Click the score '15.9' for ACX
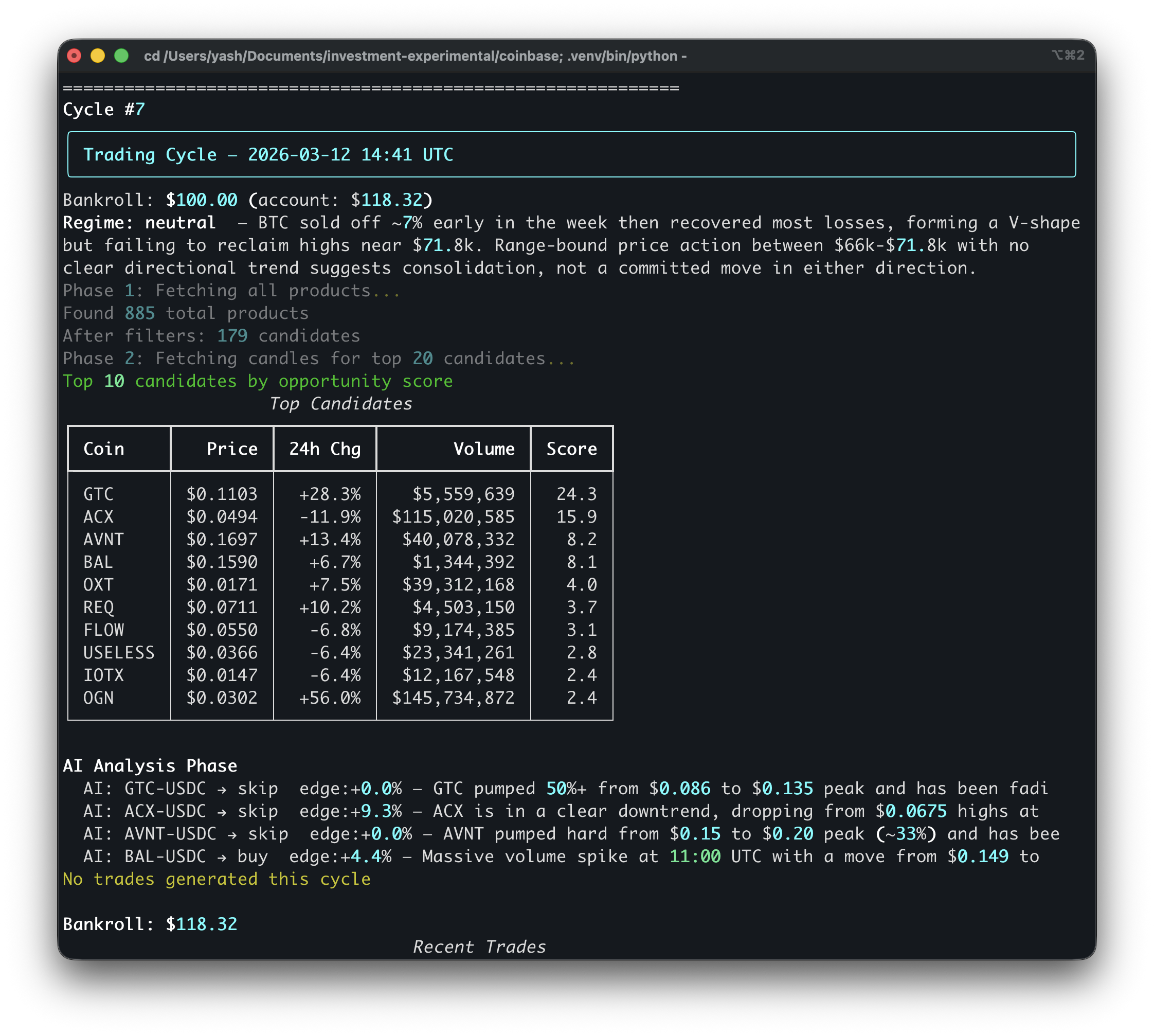This screenshot has height=1036, width=1154. [577, 517]
